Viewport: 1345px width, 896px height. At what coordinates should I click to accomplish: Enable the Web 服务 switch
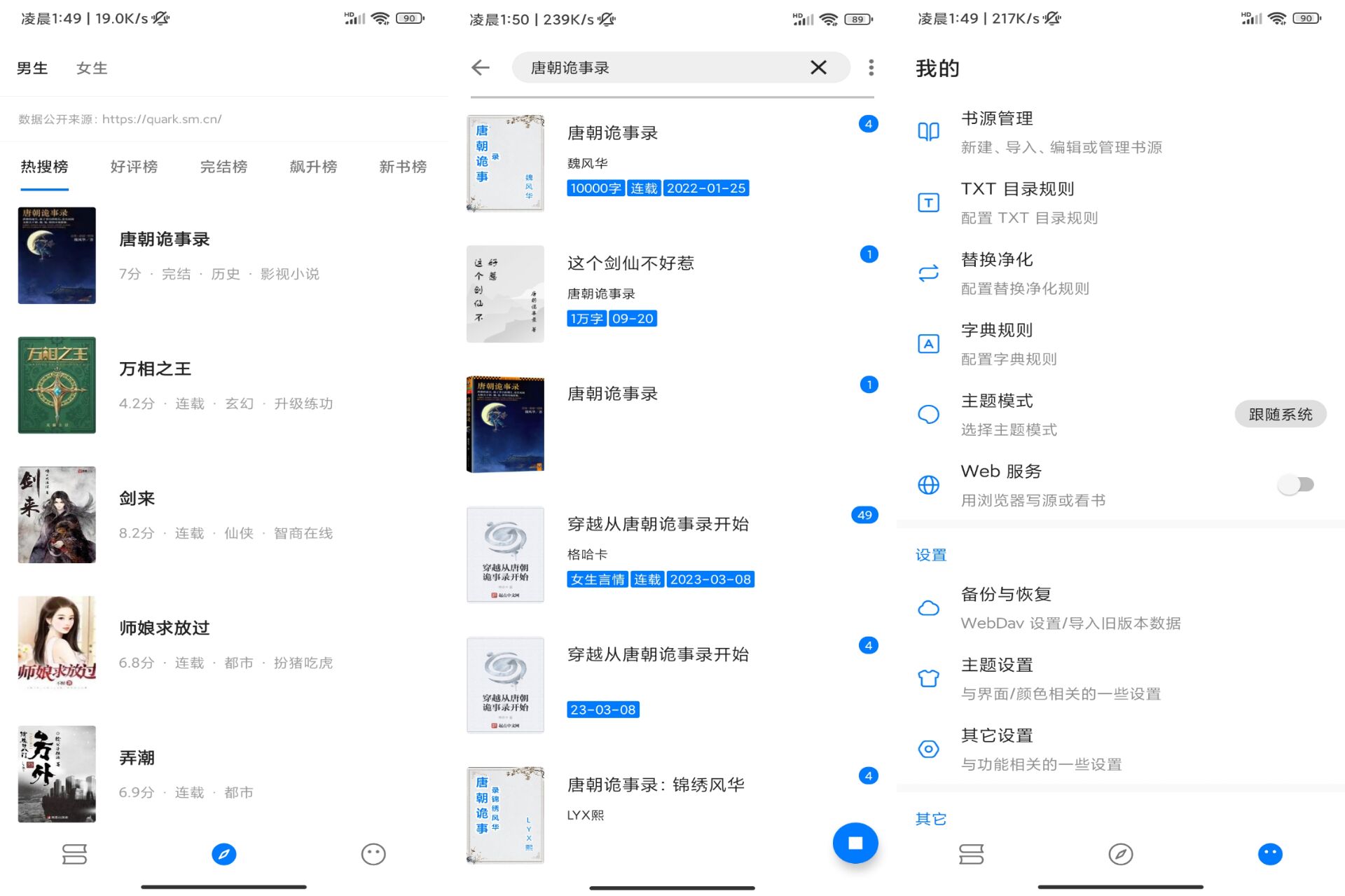point(1294,484)
